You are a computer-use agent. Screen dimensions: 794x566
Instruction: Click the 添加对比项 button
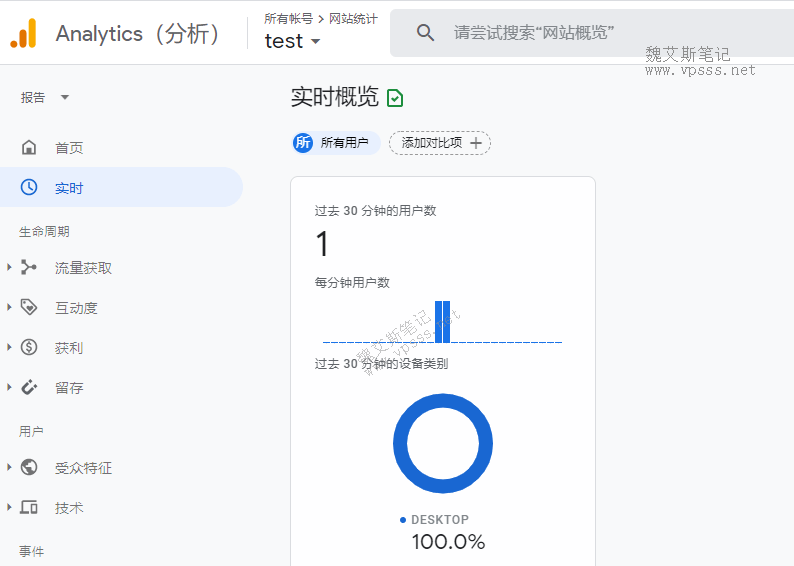[x=440, y=143]
